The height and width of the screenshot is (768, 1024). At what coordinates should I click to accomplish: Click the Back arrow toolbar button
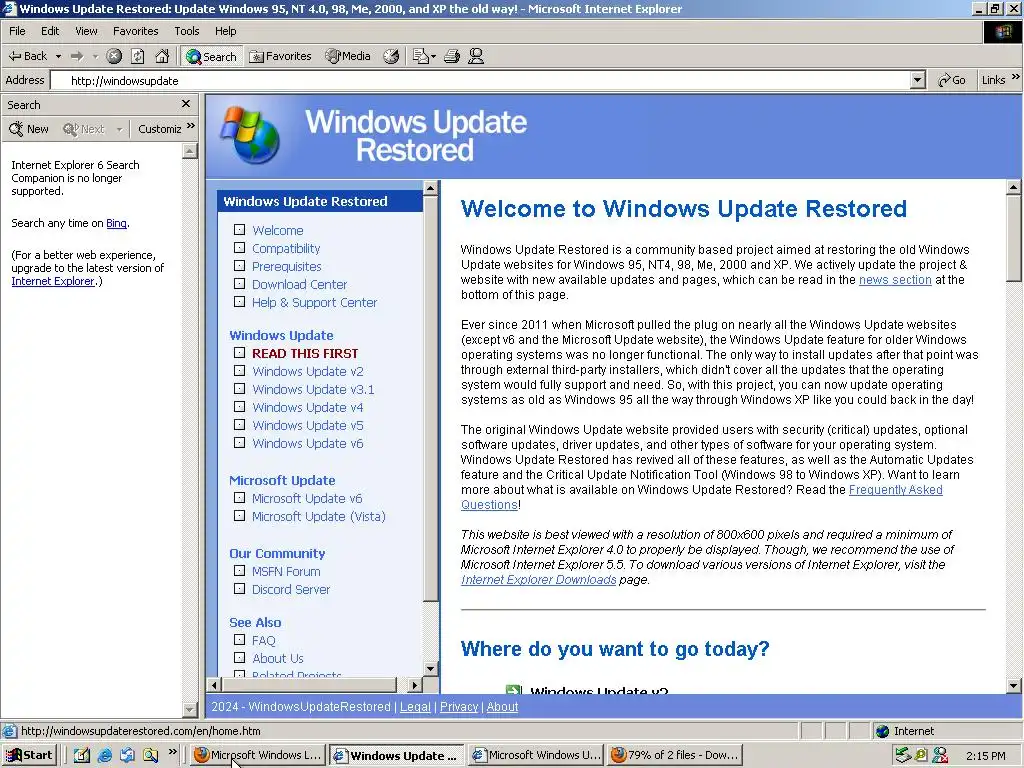click(27, 56)
